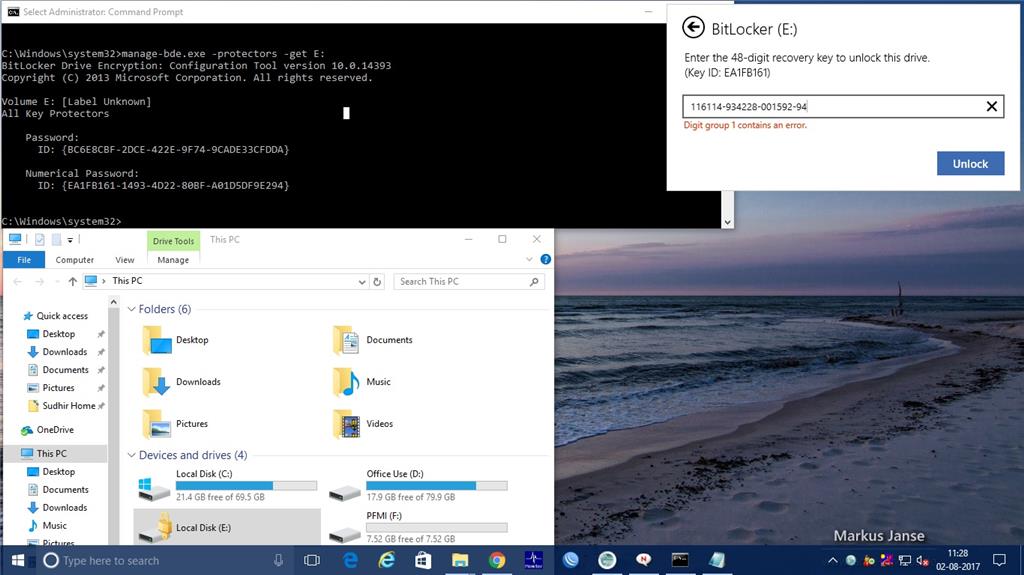1024x575 pixels.
Task: Click Properties icon in Quick Access Toolbar
Action: pyautogui.click(x=40, y=240)
